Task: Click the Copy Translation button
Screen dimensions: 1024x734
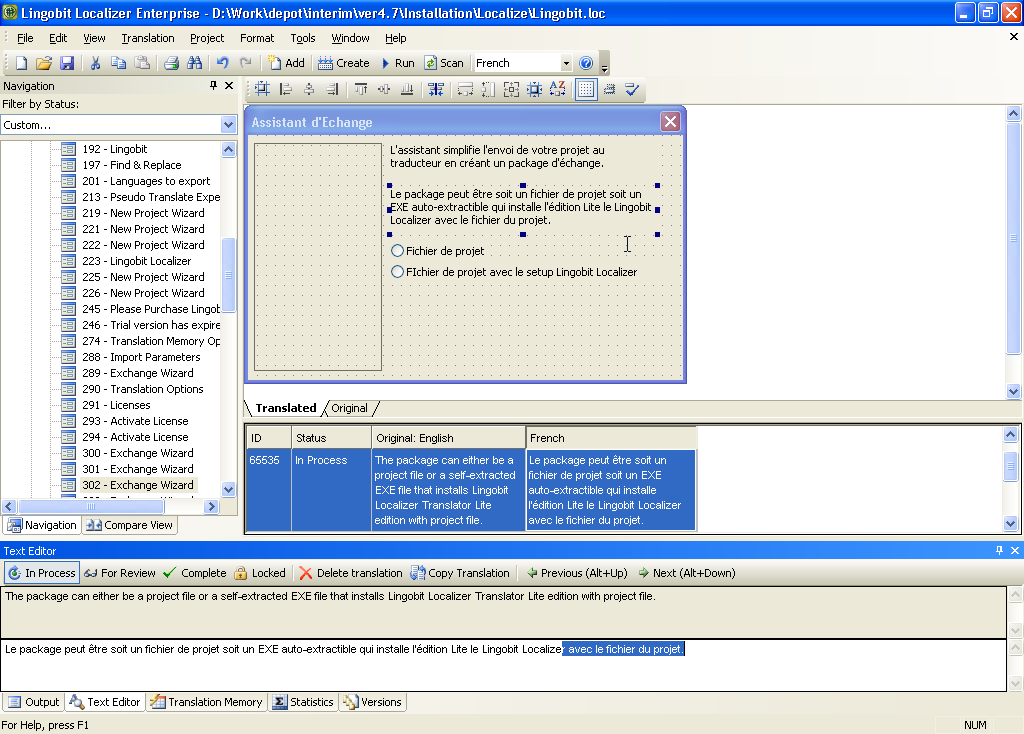Action: coord(460,573)
